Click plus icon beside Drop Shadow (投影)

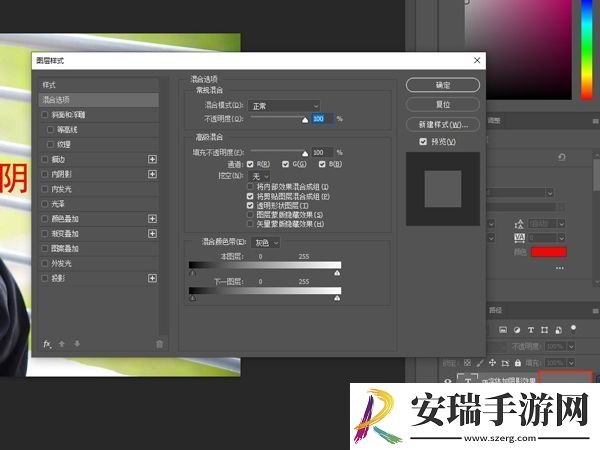click(152, 278)
